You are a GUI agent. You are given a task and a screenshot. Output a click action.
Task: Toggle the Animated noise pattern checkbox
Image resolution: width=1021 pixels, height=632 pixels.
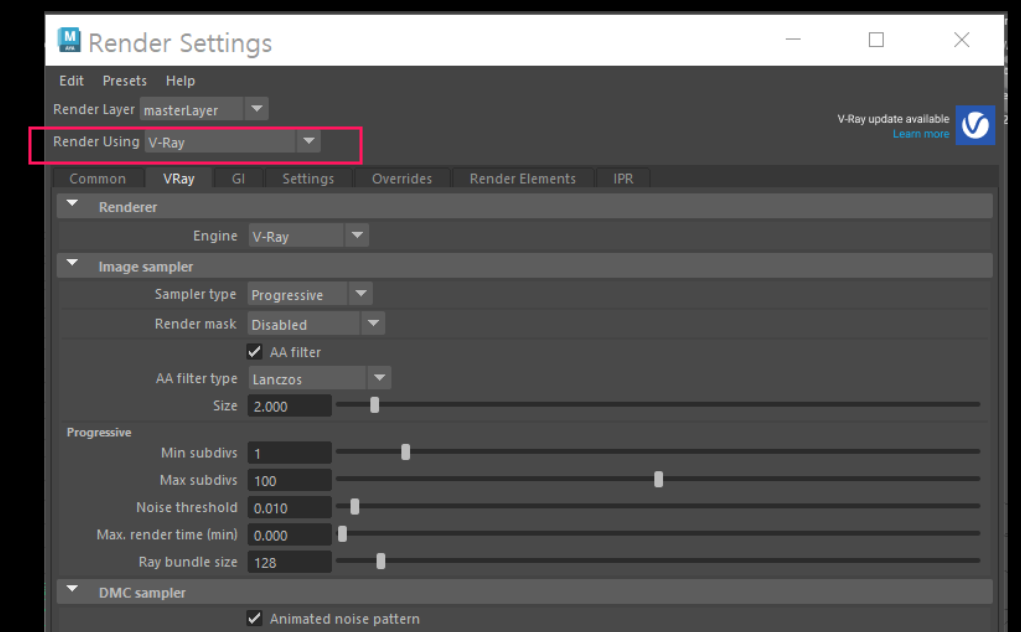pyautogui.click(x=255, y=618)
